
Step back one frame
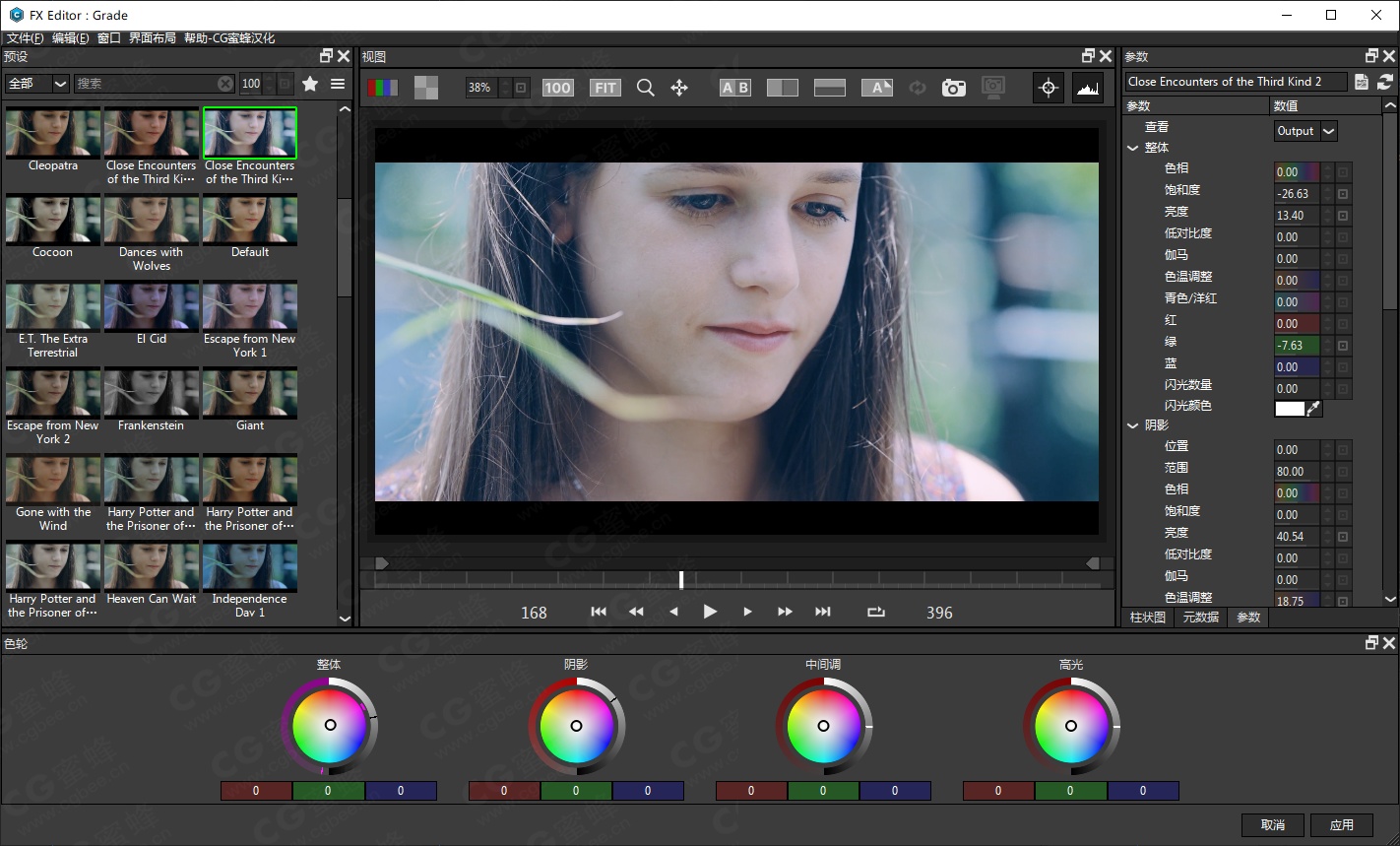tap(673, 612)
